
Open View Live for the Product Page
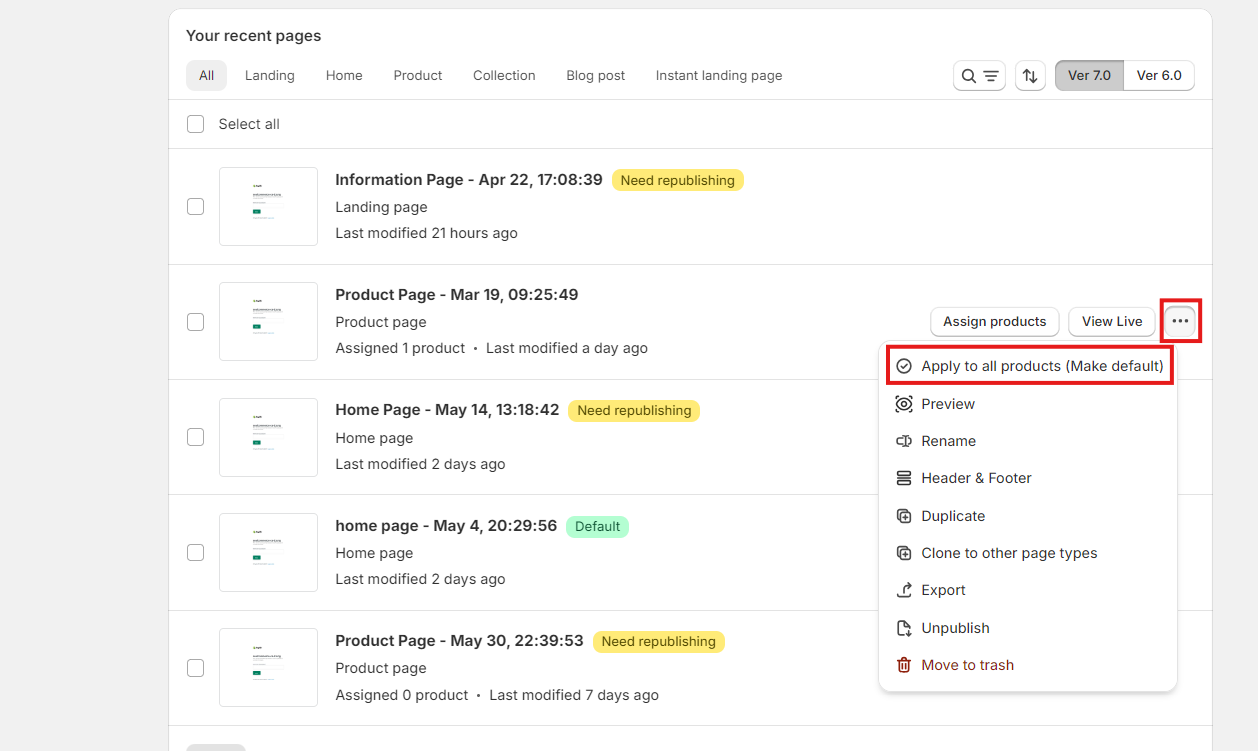tap(1111, 321)
